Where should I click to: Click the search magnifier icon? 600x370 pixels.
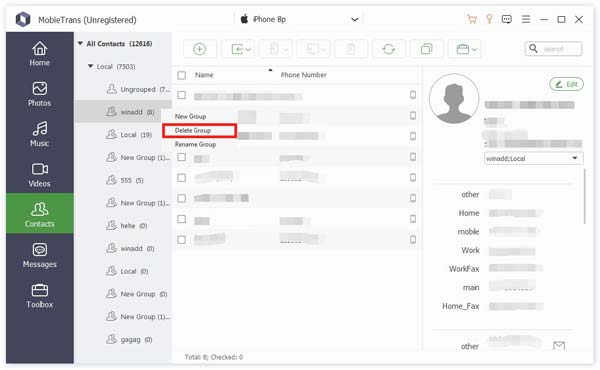pos(533,49)
